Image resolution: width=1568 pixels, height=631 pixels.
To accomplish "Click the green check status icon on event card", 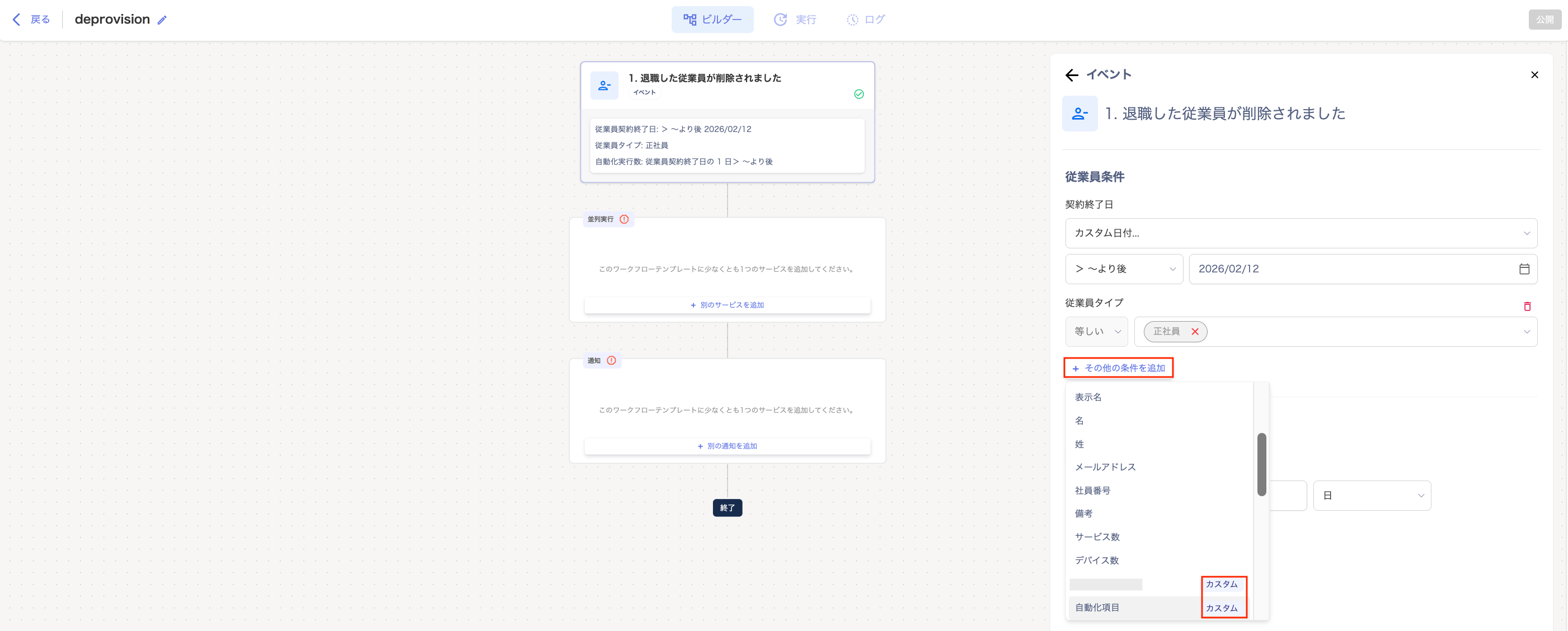I will pos(859,94).
